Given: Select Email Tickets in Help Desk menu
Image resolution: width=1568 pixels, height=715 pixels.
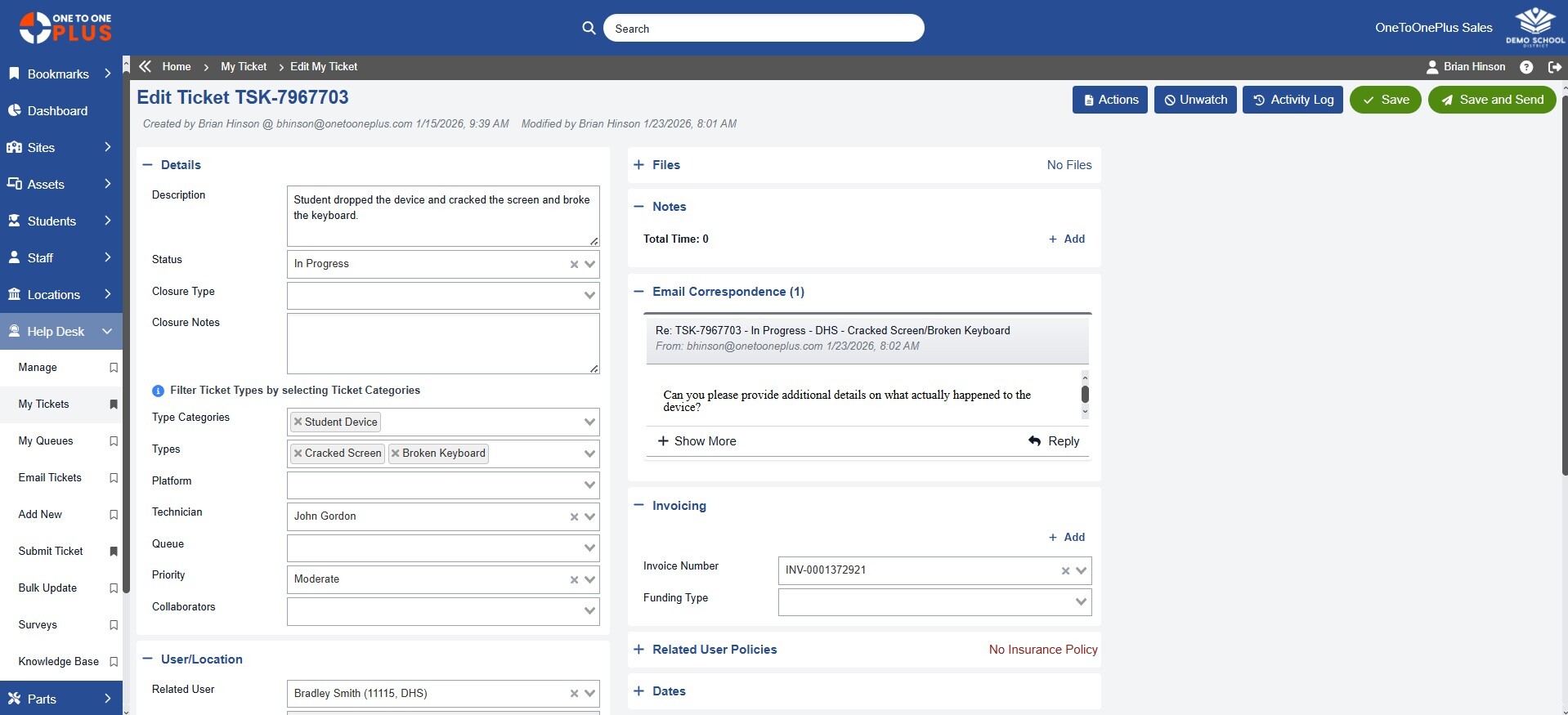Looking at the screenshot, I should pyautogui.click(x=50, y=478).
